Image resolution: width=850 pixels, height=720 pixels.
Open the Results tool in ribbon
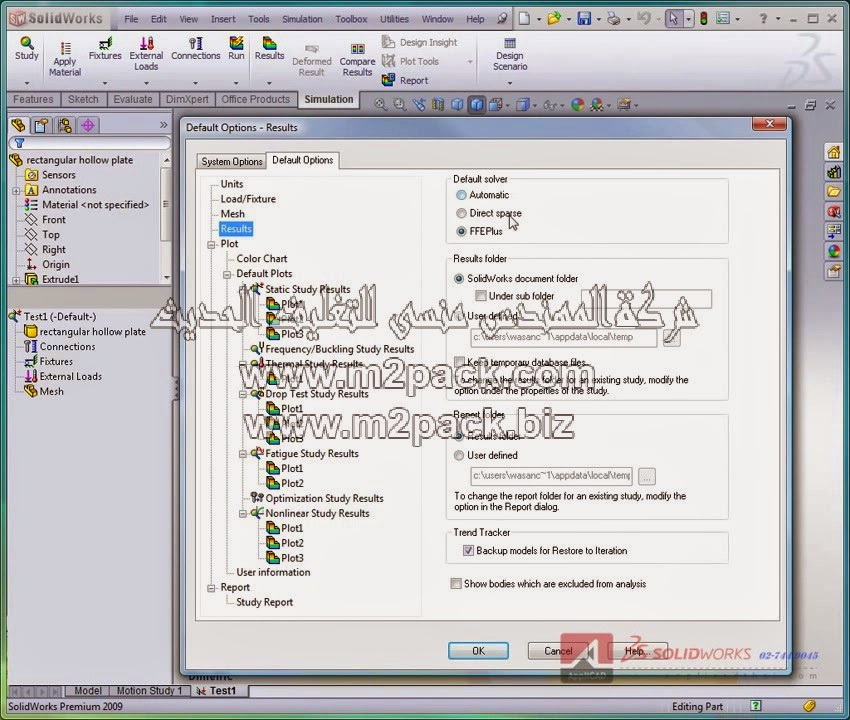(269, 48)
